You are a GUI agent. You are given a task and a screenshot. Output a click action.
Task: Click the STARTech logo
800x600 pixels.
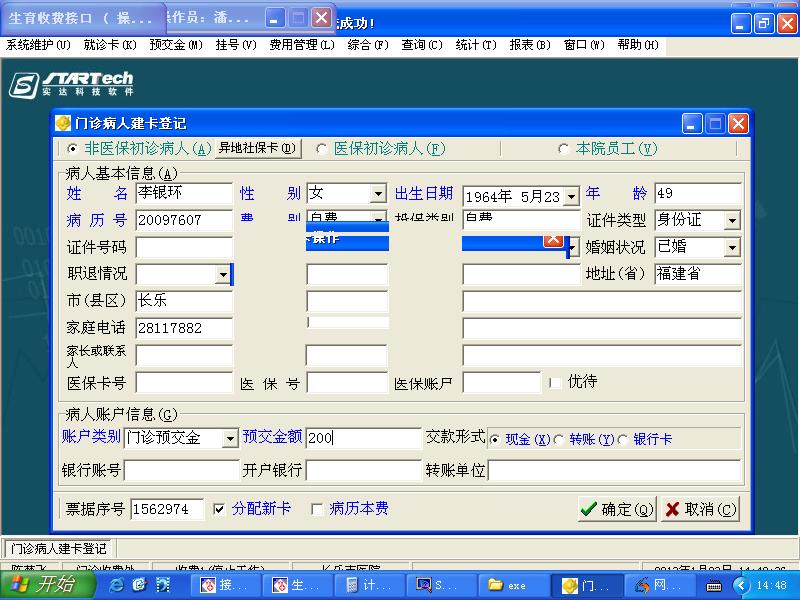click(71, 84)
